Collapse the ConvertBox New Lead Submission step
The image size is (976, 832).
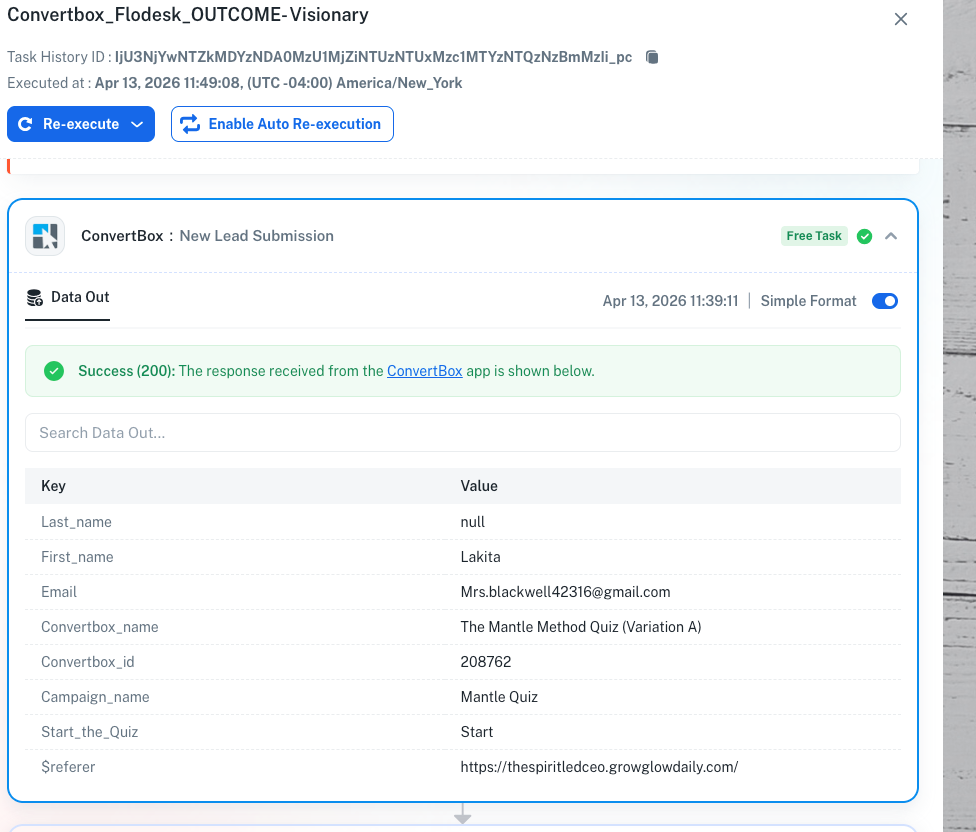pyautogui.click(x=891, y=236)
